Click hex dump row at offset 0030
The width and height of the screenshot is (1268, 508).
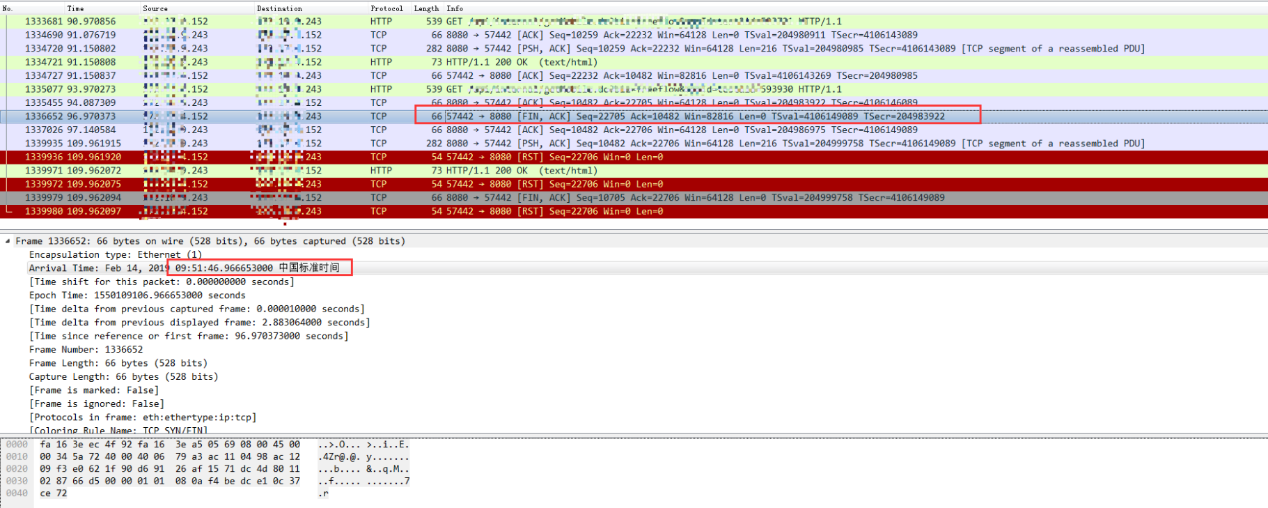point(205,481)
